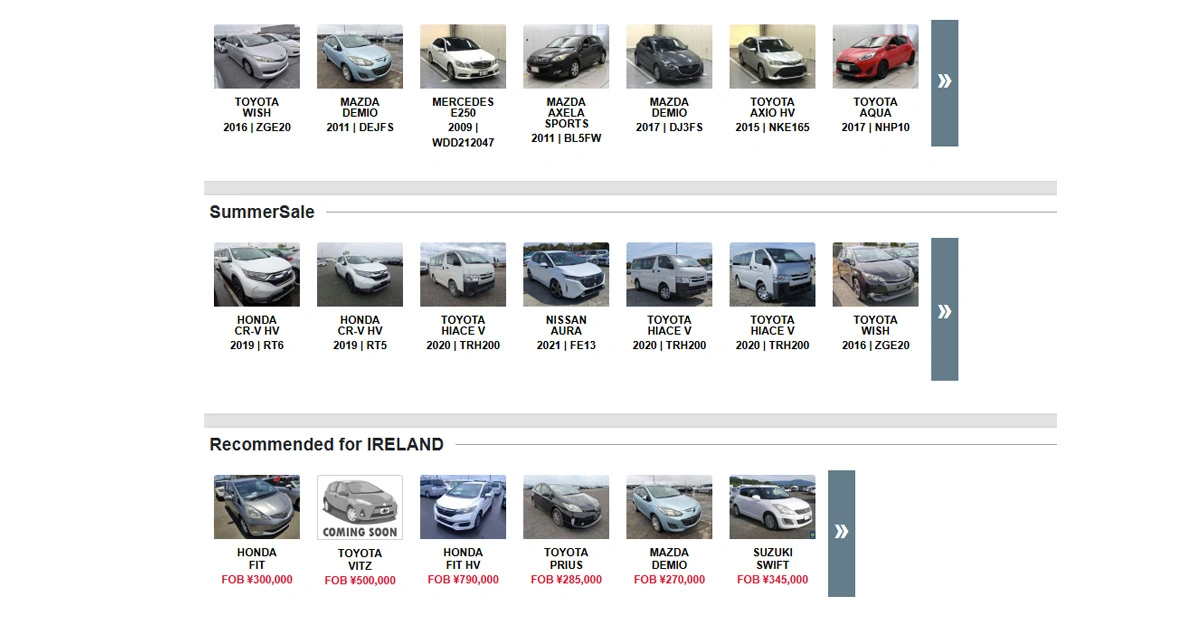Open the Toyota Wish 2016 ZGE20 thumbnail in top row

point(257,57)
